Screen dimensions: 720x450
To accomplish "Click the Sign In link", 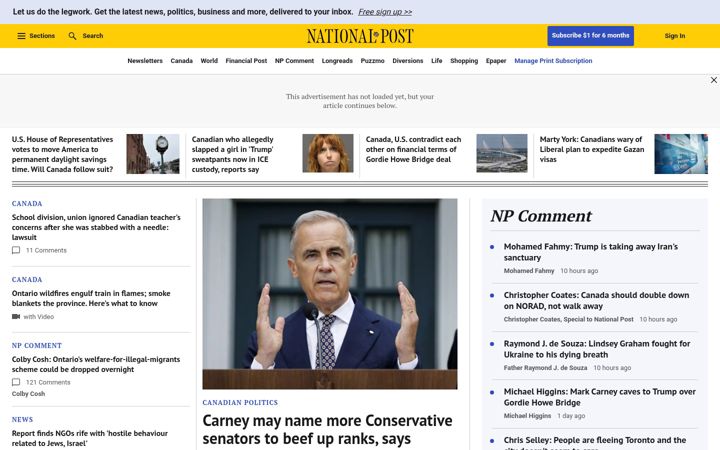I will pyautogui.click(x=675, y=36).
